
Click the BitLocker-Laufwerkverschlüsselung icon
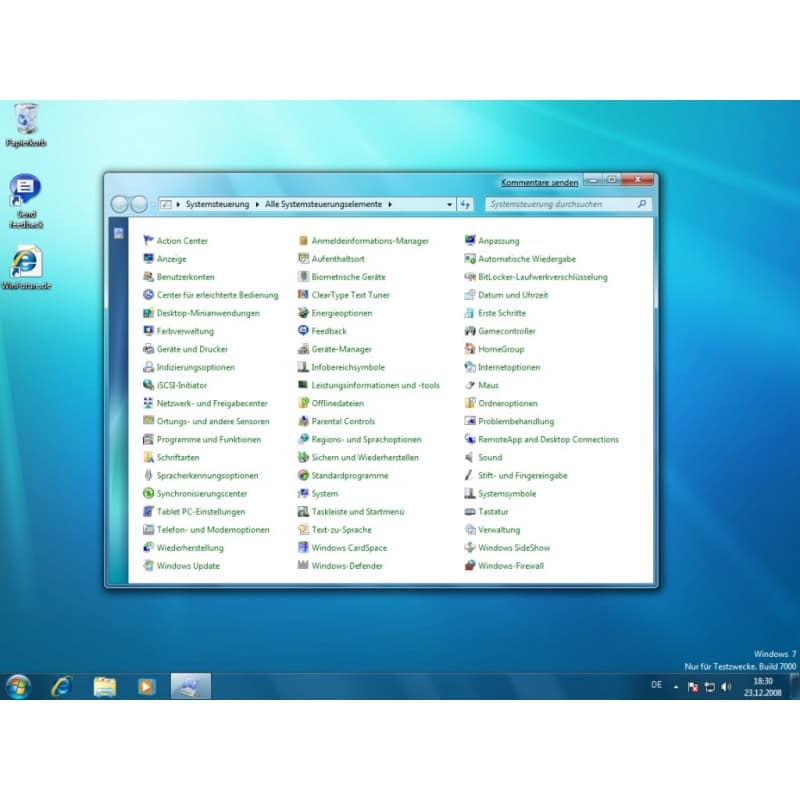(470, 277)
